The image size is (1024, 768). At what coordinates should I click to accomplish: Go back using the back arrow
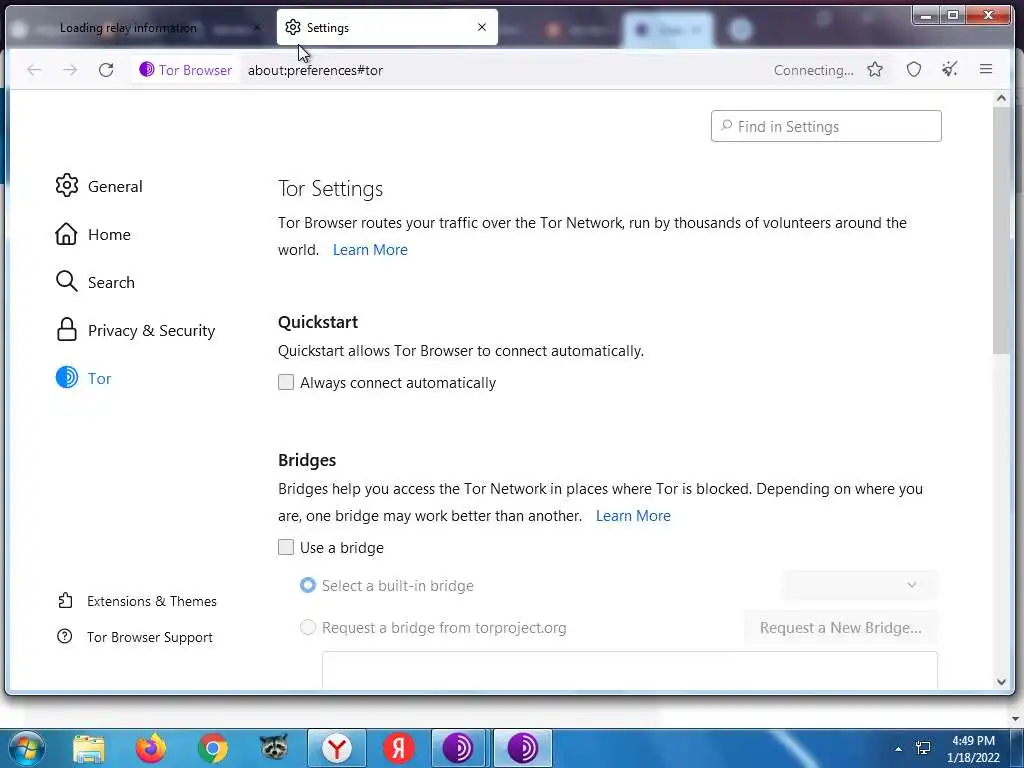pyautogui.click(x=34, y=70)
